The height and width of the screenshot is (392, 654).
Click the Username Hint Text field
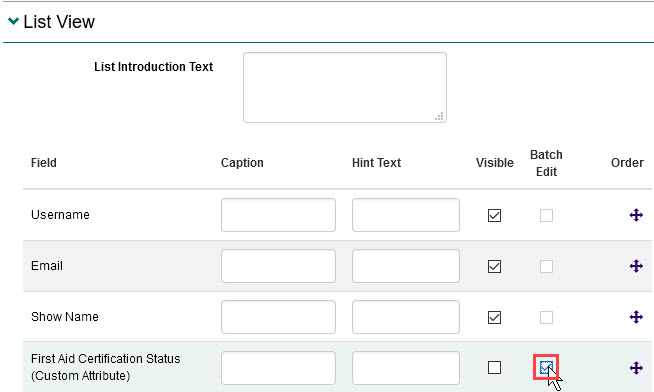(x=406, y=215)
